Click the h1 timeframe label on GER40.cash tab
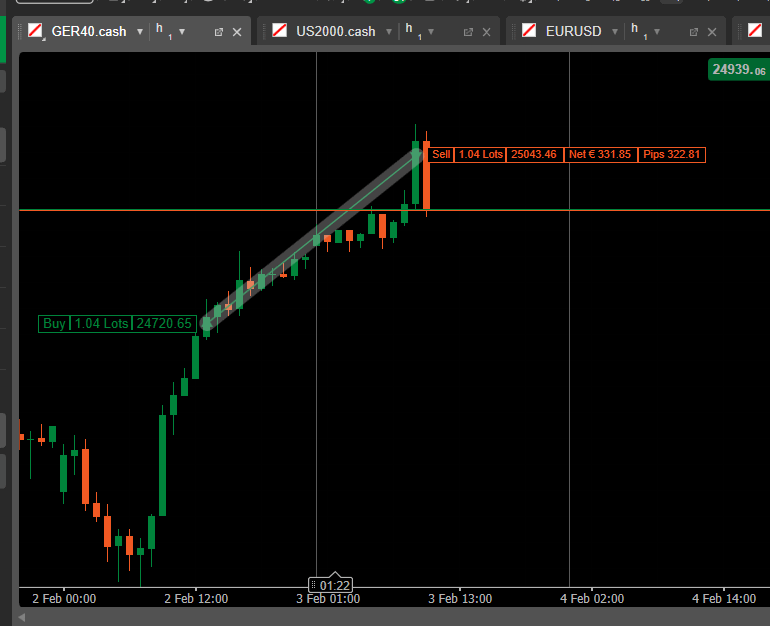This screenshot has width=770, height=626. (164, 31)
